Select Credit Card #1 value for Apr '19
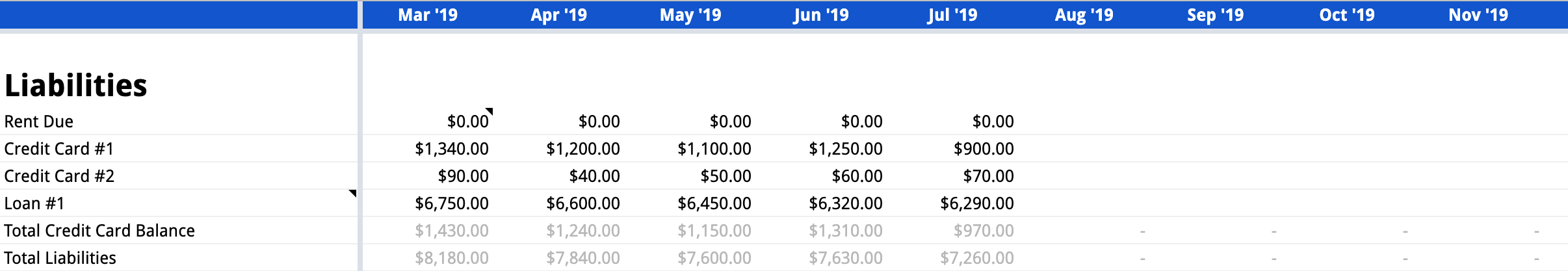Viewport: 1568px width, 271px height. [582, 149]
